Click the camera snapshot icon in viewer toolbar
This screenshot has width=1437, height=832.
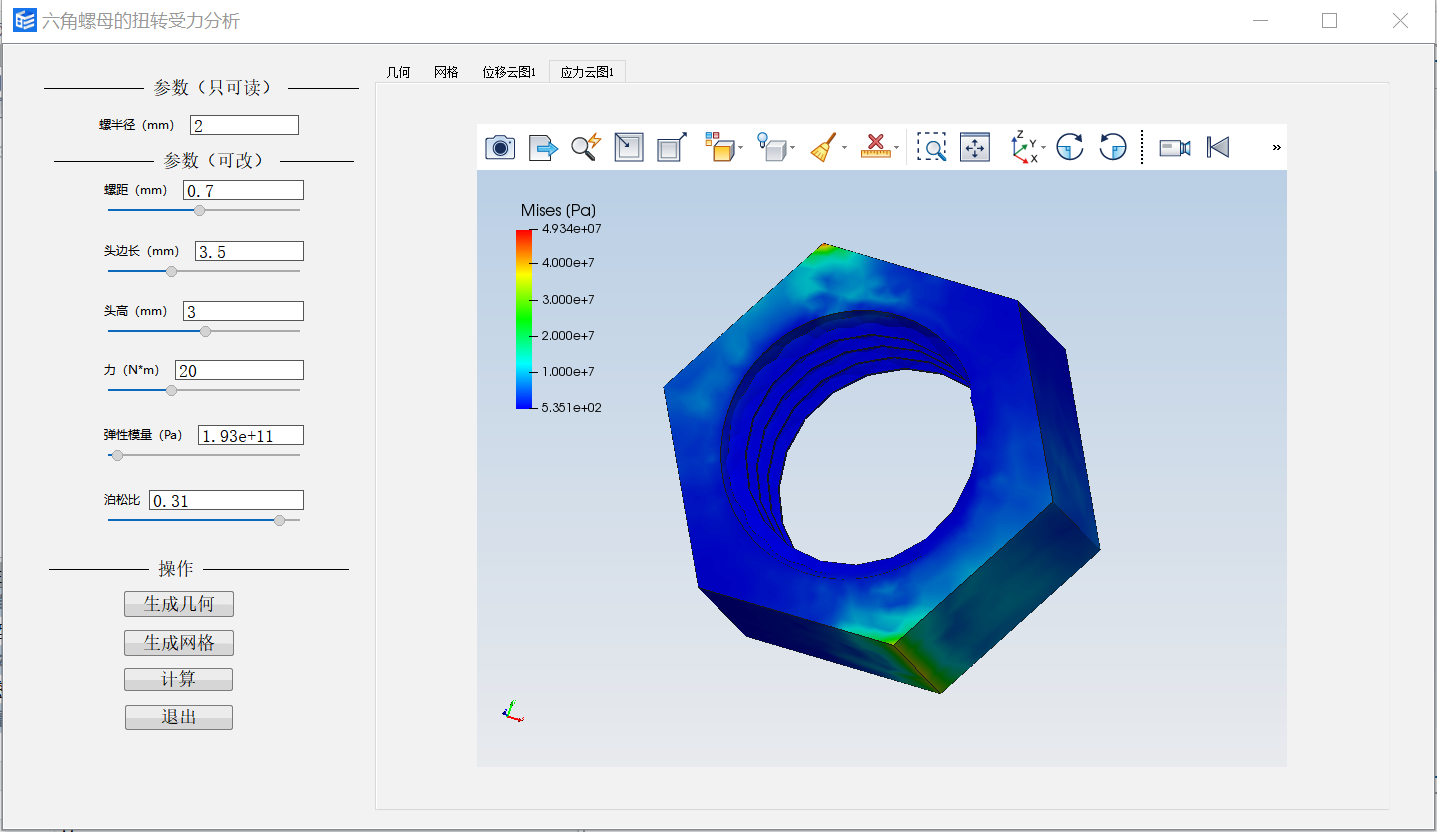tap(500, 148)
